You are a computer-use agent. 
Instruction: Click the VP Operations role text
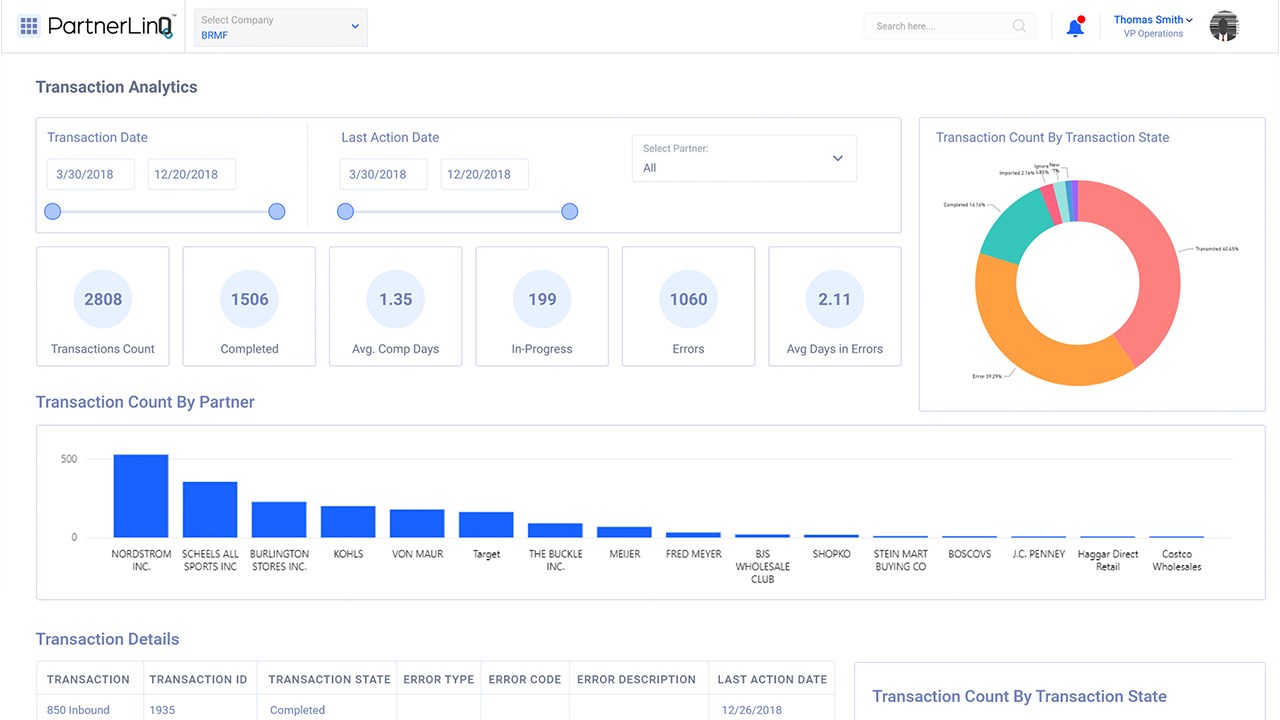tap(1153, 34)
